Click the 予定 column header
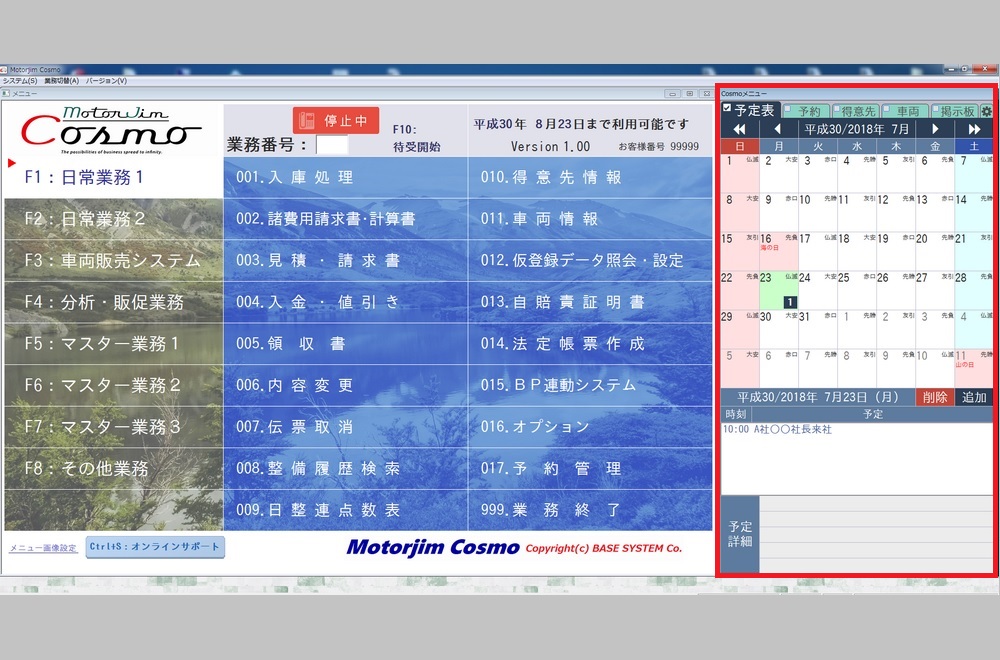1000x660 pixels. [x=873, y=414]
